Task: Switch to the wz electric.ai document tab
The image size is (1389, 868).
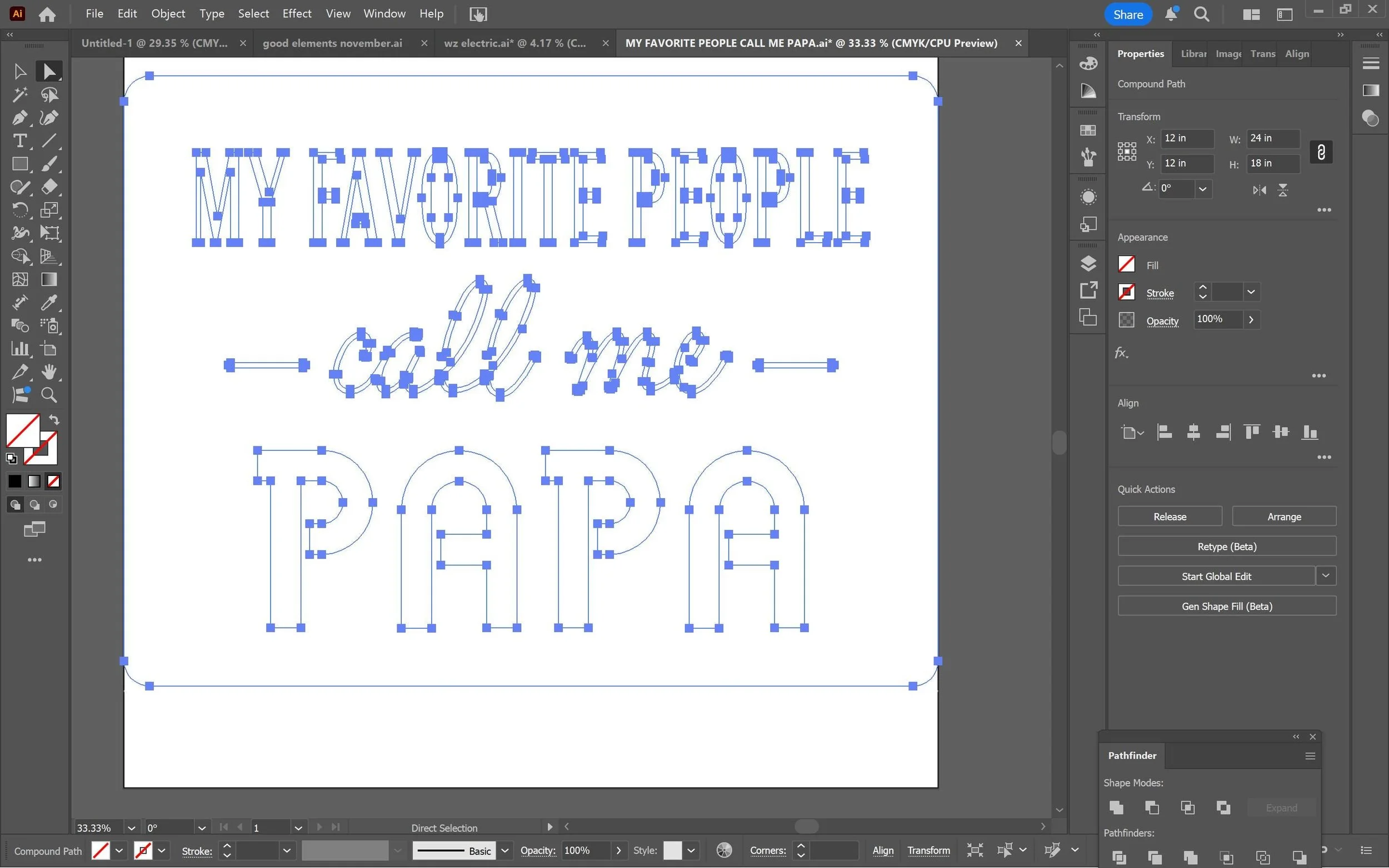Action: [514, 43]
